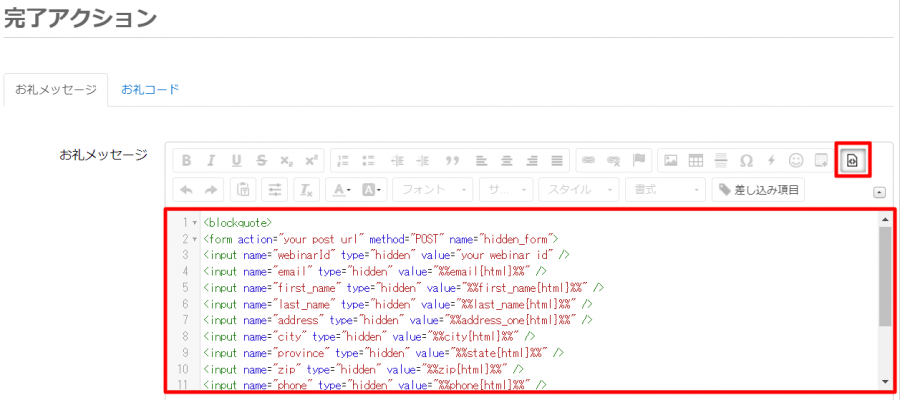This screenshot has width=900, height=400.
Task: Open the サ... size dropdown
Action: pos(507,190)
